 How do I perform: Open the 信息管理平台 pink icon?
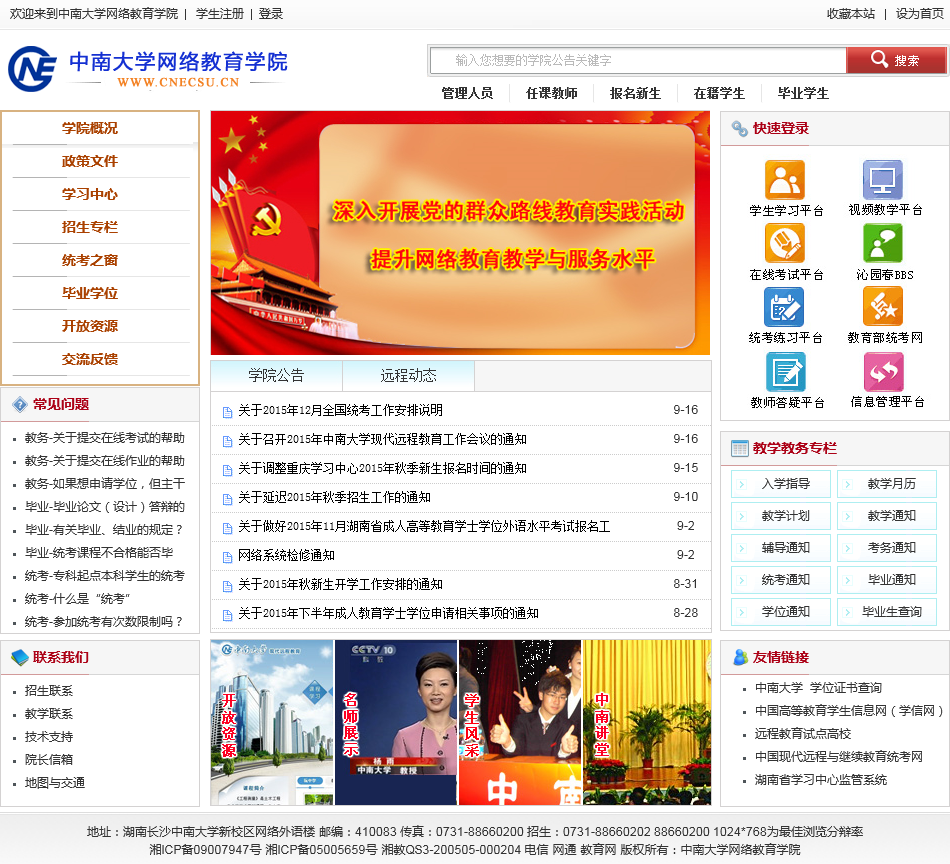(x=883, y=371)
